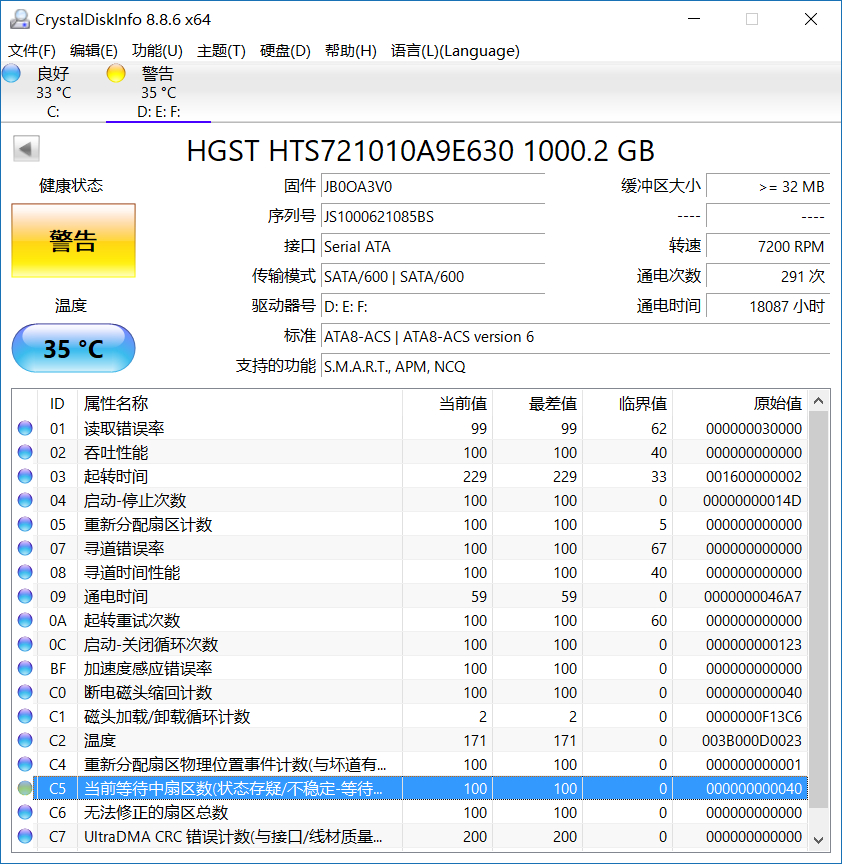This screenshot has width=842, height=864.
Task: Click status dot for C7 UltraDMA CRC 错误计数
Action: click(x=25, y=836)
